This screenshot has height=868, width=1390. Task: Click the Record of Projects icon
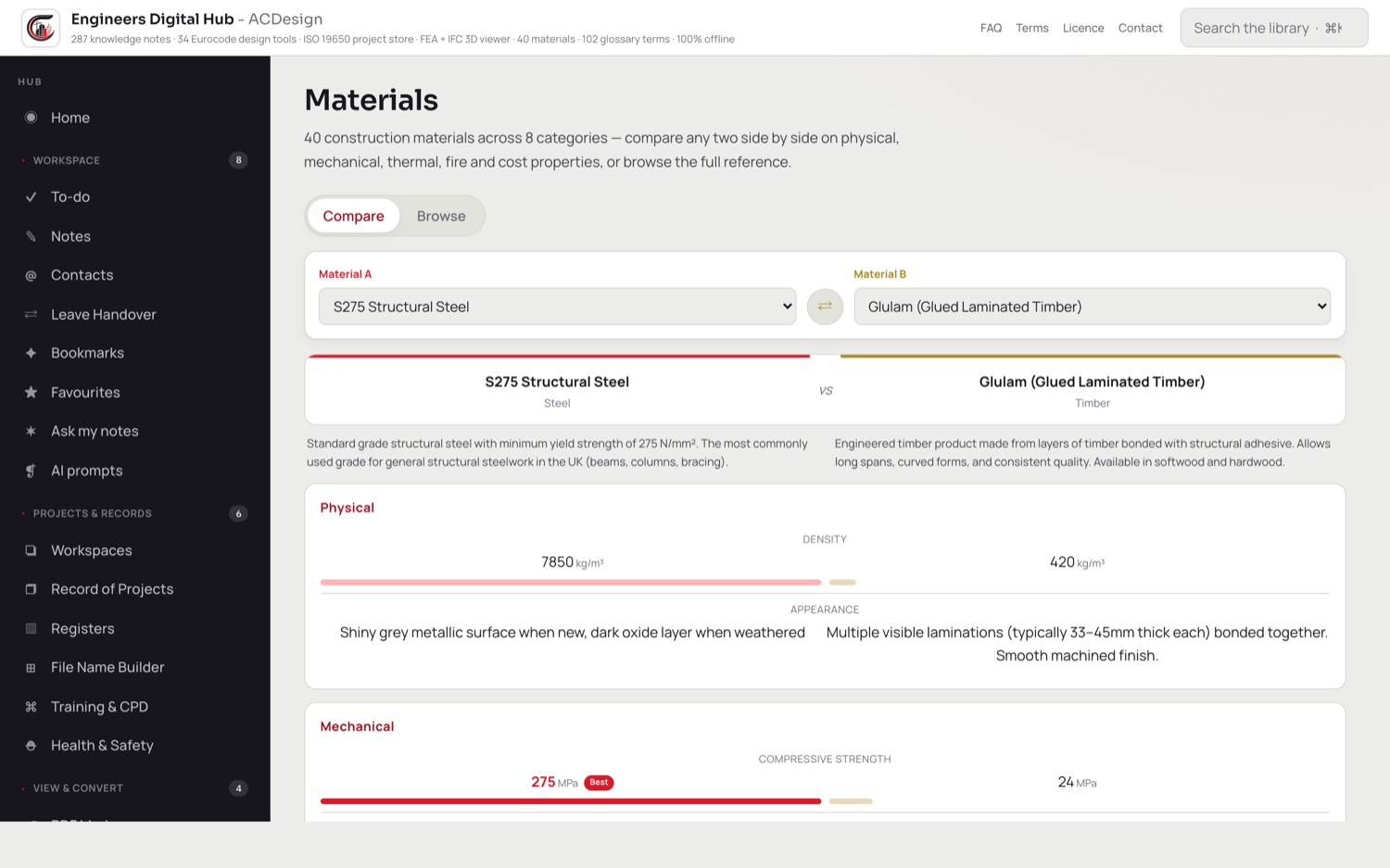[x=31, y=589]
